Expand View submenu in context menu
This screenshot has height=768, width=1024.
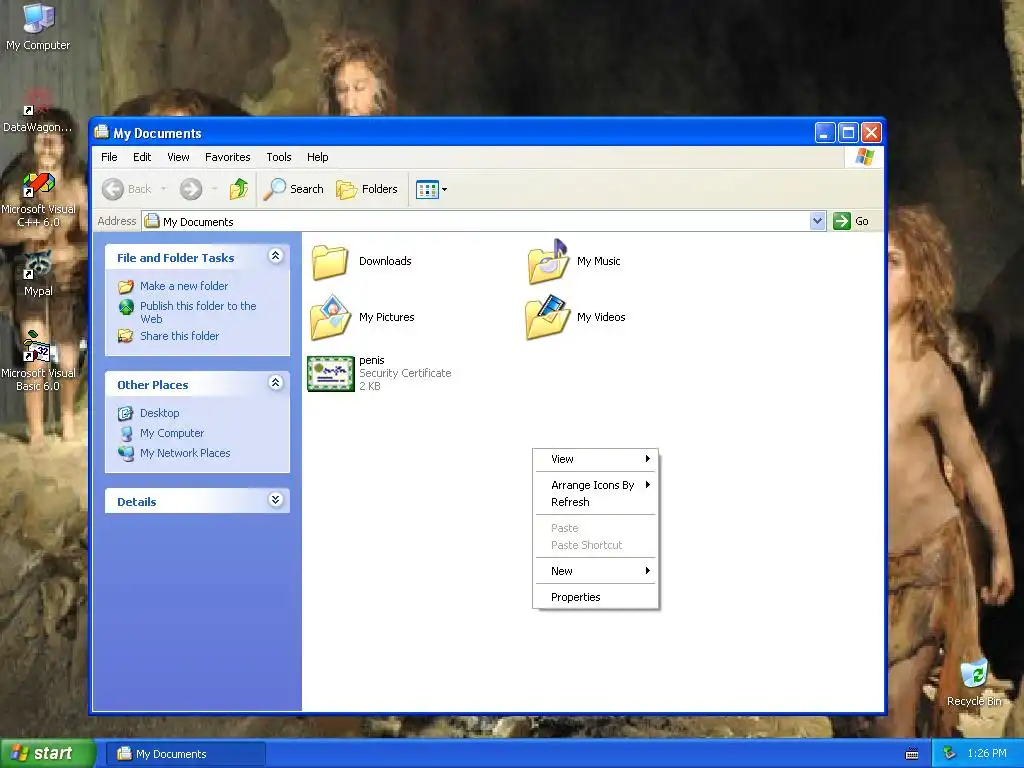pos(596,459)
